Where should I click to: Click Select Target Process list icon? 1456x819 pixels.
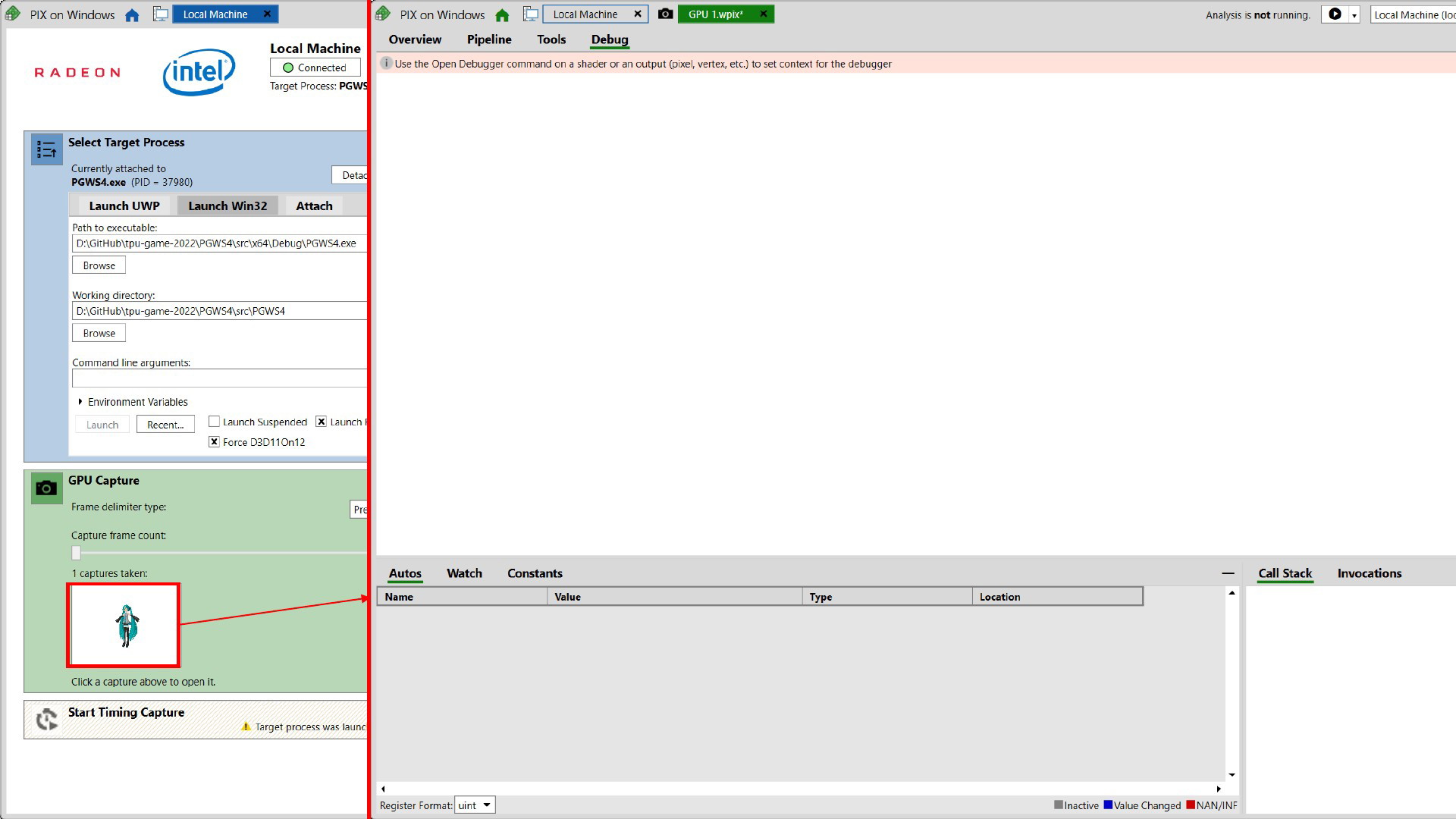pos(46,149)
